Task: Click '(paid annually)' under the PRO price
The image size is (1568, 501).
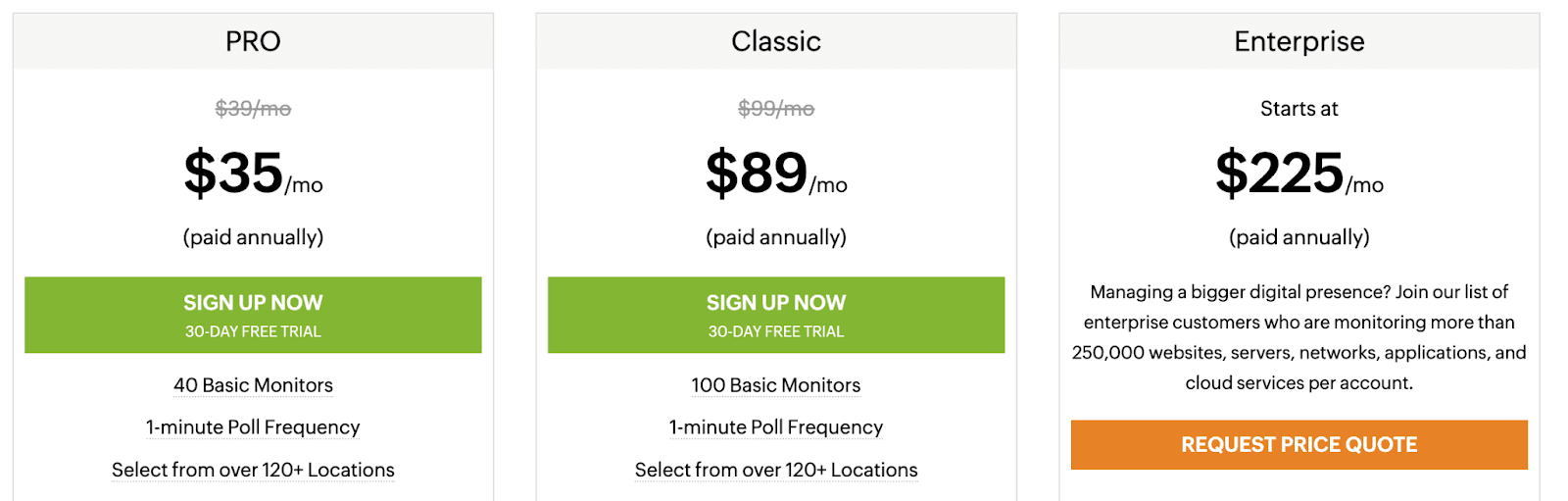Action: [x=253, y=237]
